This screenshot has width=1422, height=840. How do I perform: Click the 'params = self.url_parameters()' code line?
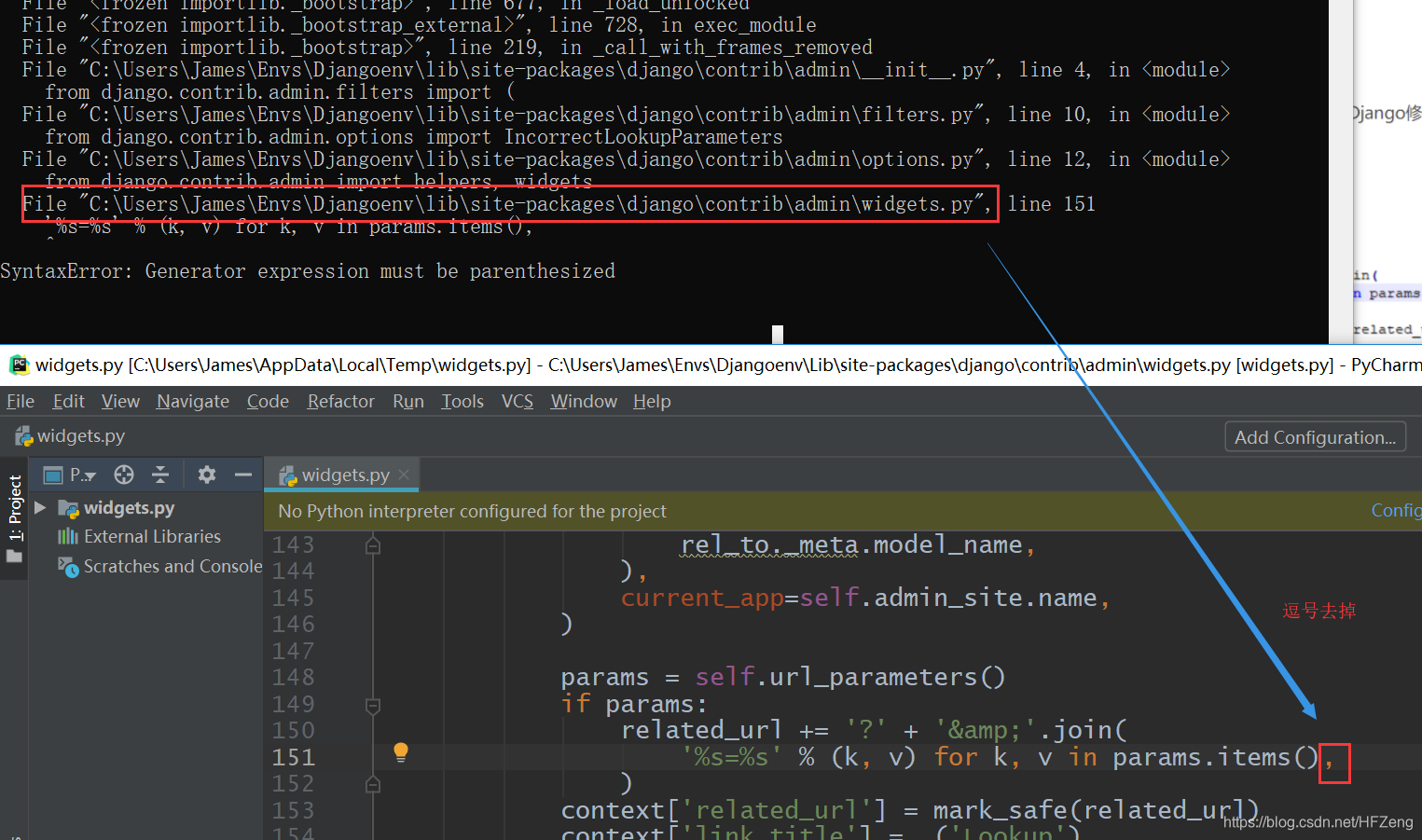click(783, 677)
